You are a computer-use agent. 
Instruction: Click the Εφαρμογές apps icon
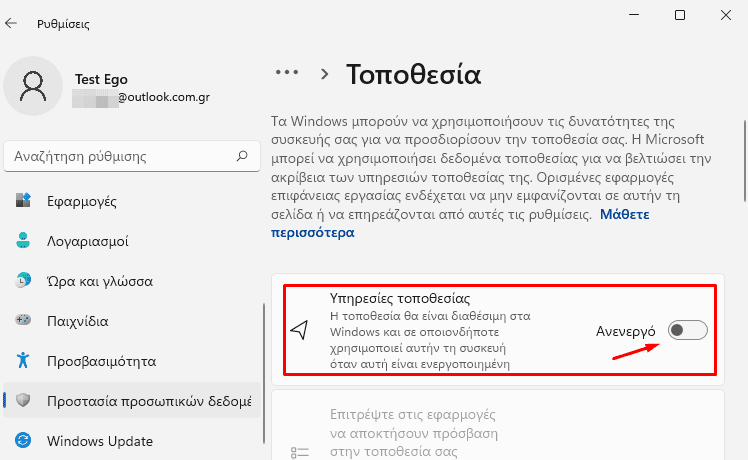click(23, 200)
